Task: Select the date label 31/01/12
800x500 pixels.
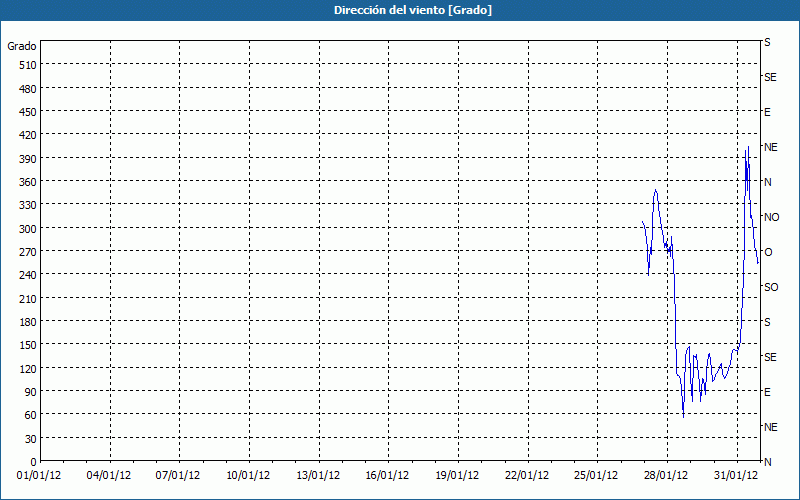Action: pos(736,476)
